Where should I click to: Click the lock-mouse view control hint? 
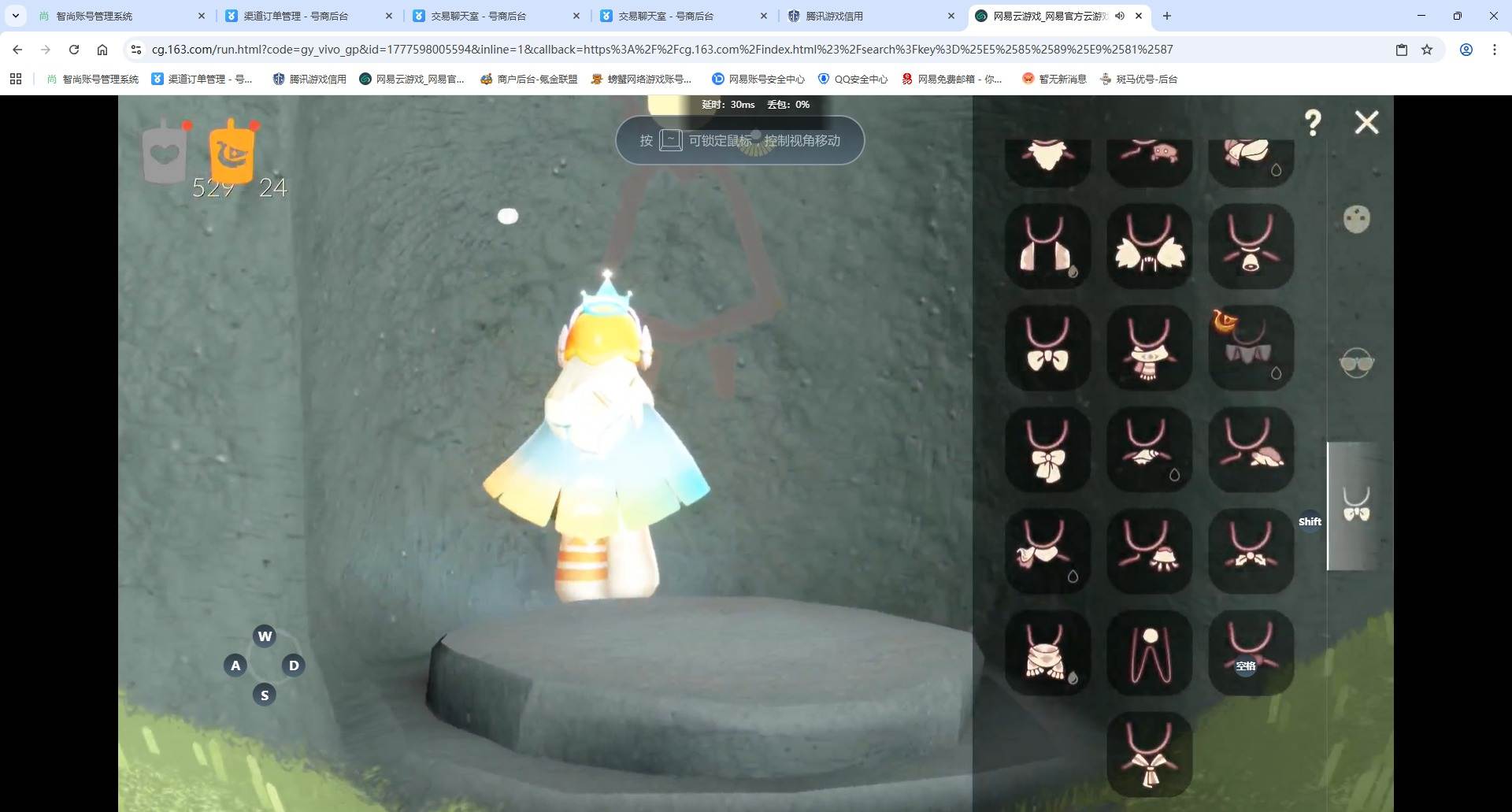pos(739,140)
